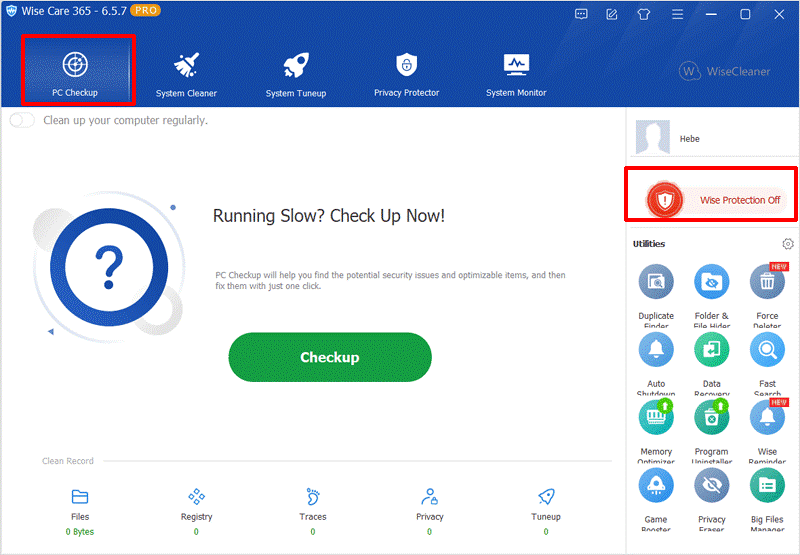This screenshot has height=555, width=800.
Task: Open the System Tuneup tab
Action: click(296, 73)
